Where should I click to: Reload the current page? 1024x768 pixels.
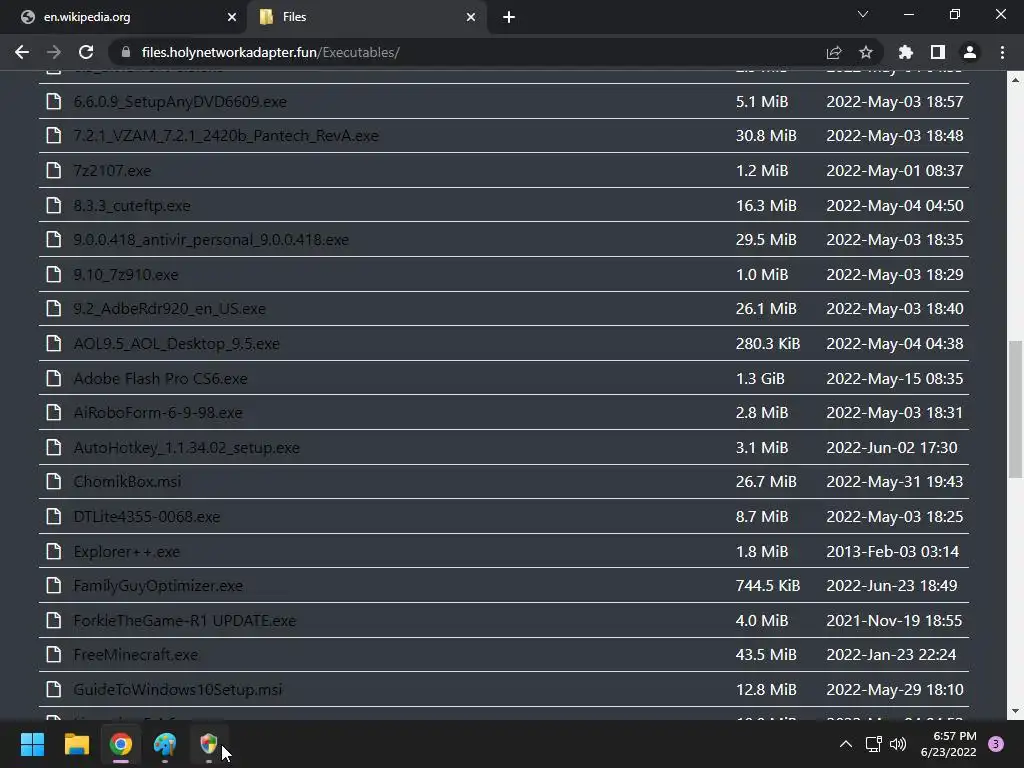point(86,52)
